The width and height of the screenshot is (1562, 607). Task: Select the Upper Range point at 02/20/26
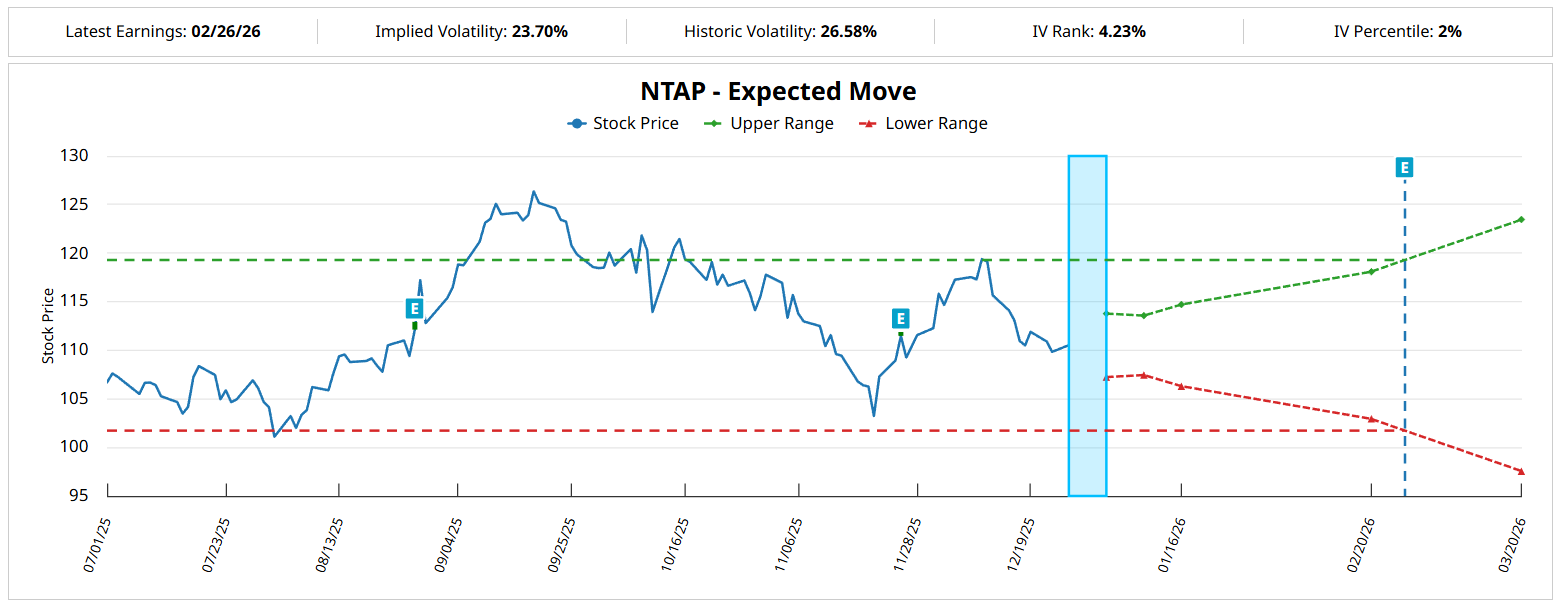pyautogui.click(x=1371, y=271)
